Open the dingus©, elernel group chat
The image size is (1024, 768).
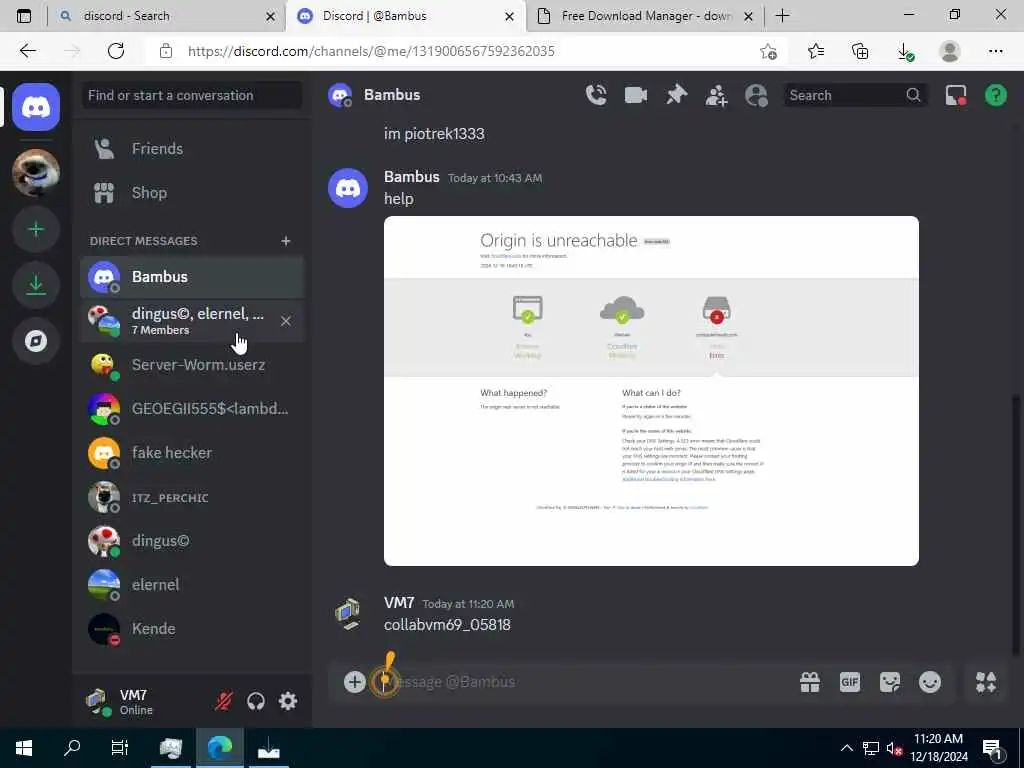pos(192,321)
